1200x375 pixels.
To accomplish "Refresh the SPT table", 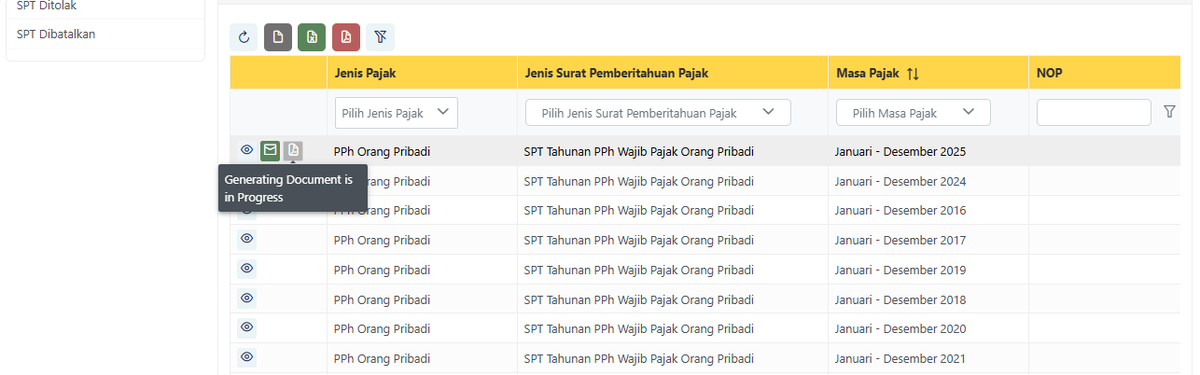I will (244, 38).
